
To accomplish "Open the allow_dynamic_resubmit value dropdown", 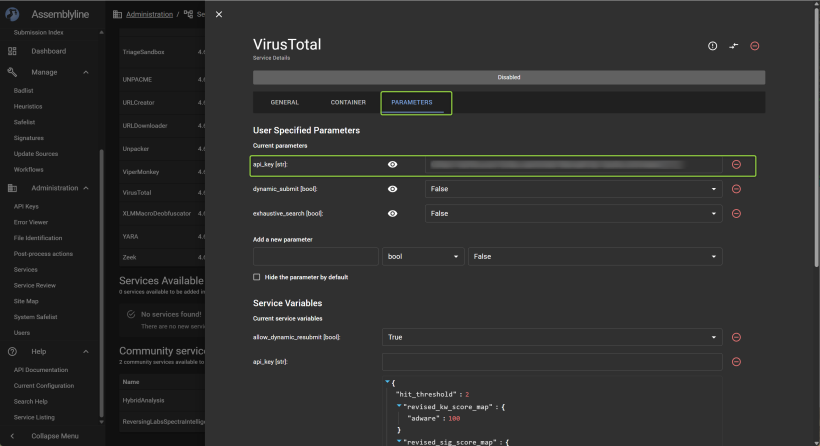I will click(552, 337).
